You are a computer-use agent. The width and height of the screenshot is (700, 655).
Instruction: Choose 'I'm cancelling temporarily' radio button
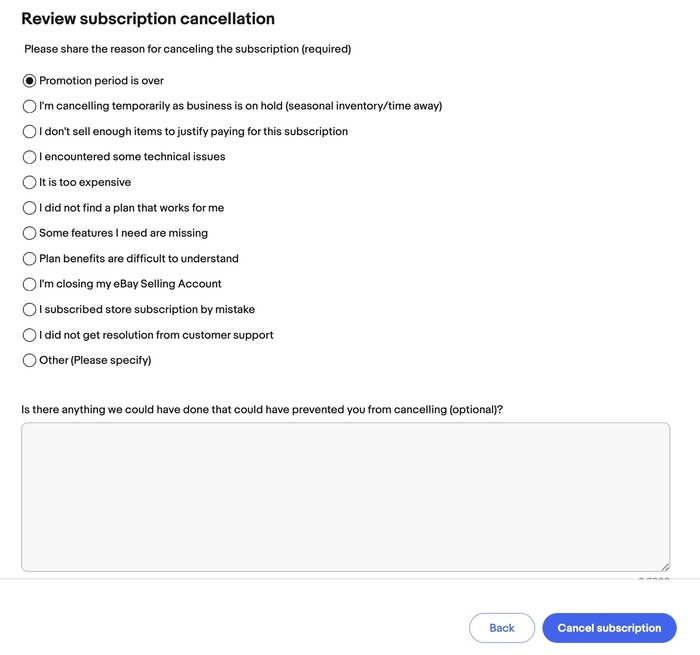pos(30,106)
